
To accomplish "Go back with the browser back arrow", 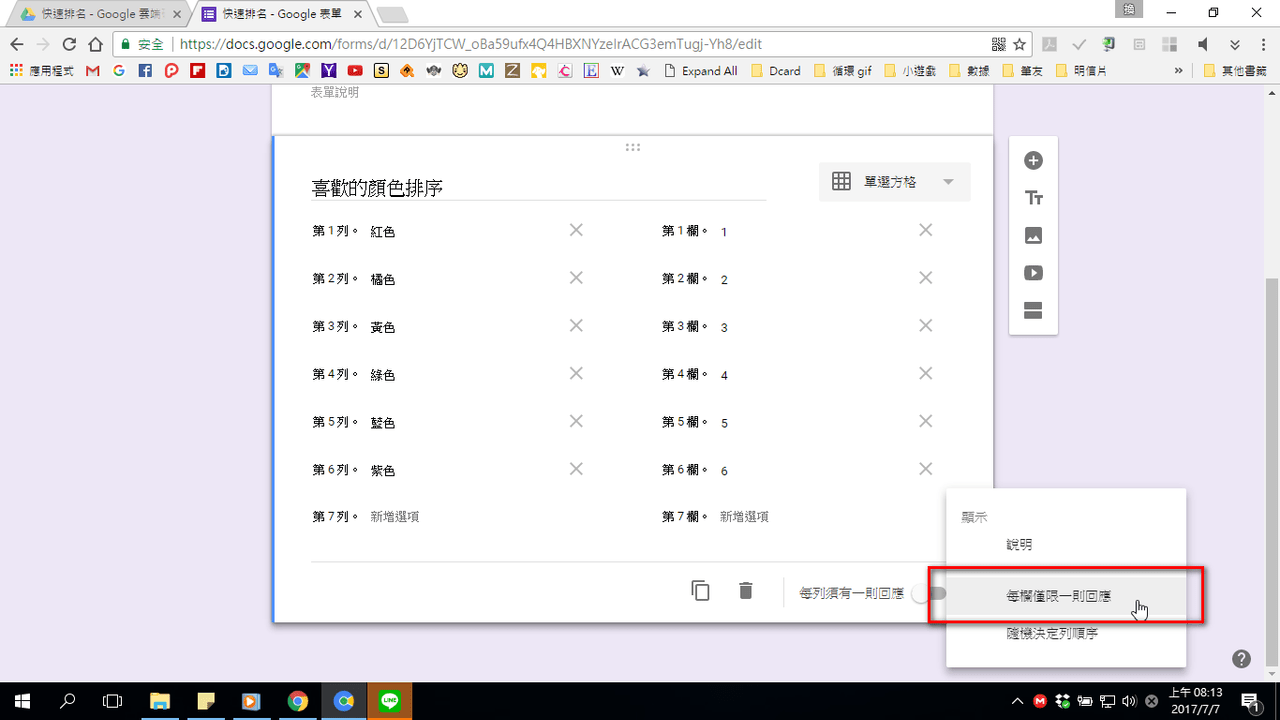I will click(16, 44).
